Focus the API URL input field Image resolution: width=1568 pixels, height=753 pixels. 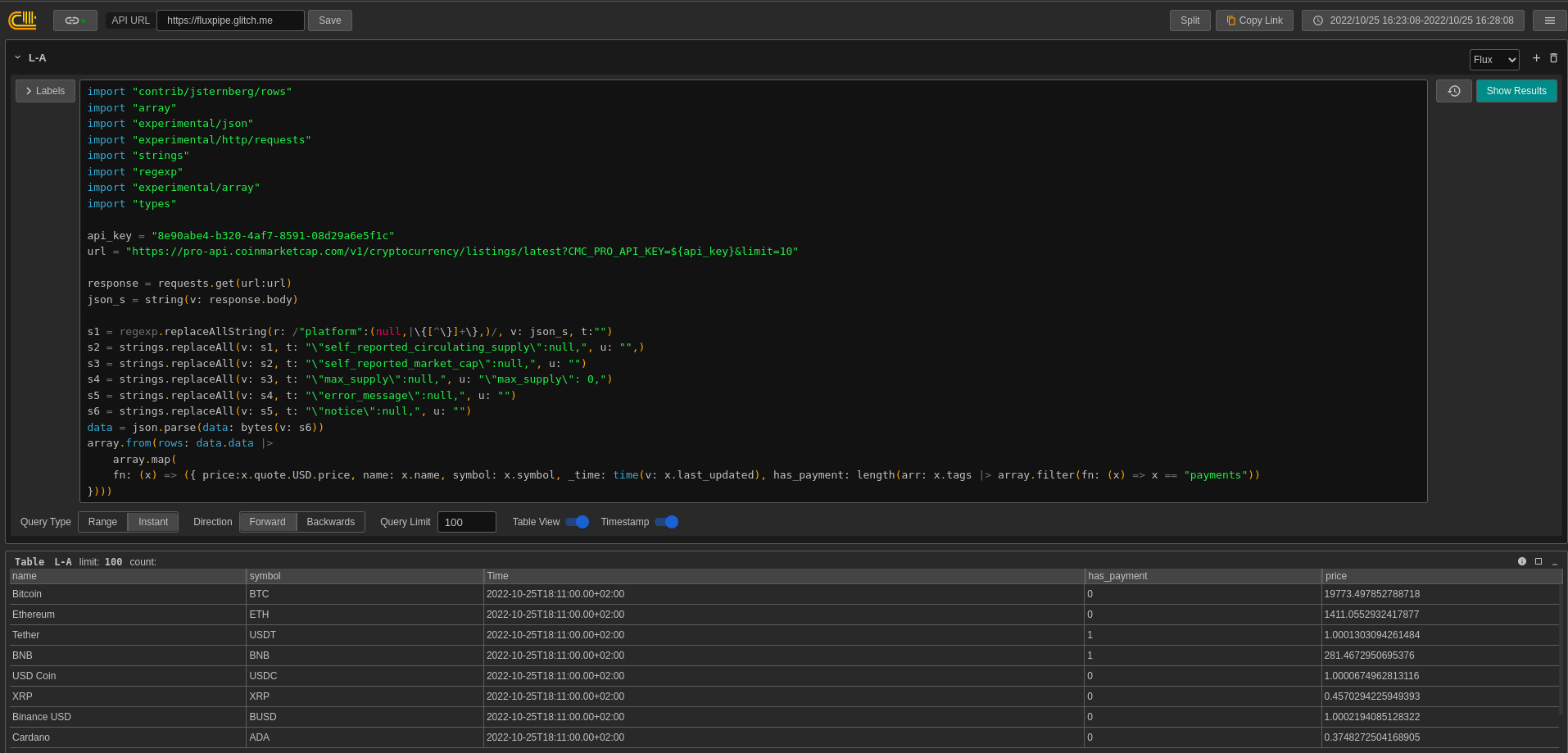pyautogui.click(x=230, y=20)
